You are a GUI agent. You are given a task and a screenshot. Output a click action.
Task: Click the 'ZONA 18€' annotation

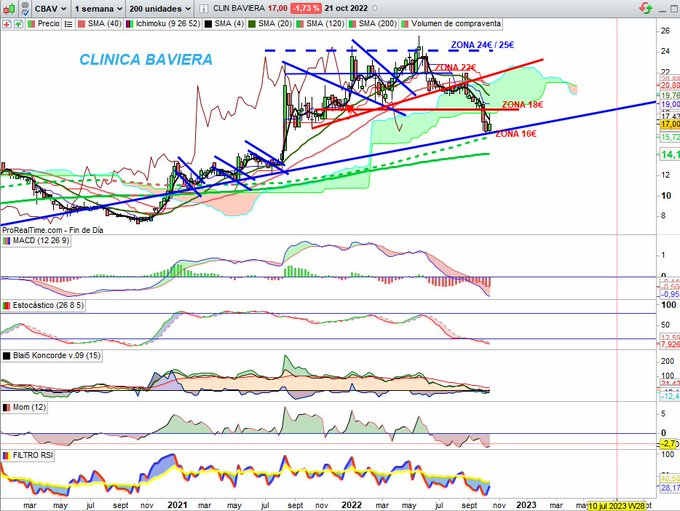(x=523, y=105)
